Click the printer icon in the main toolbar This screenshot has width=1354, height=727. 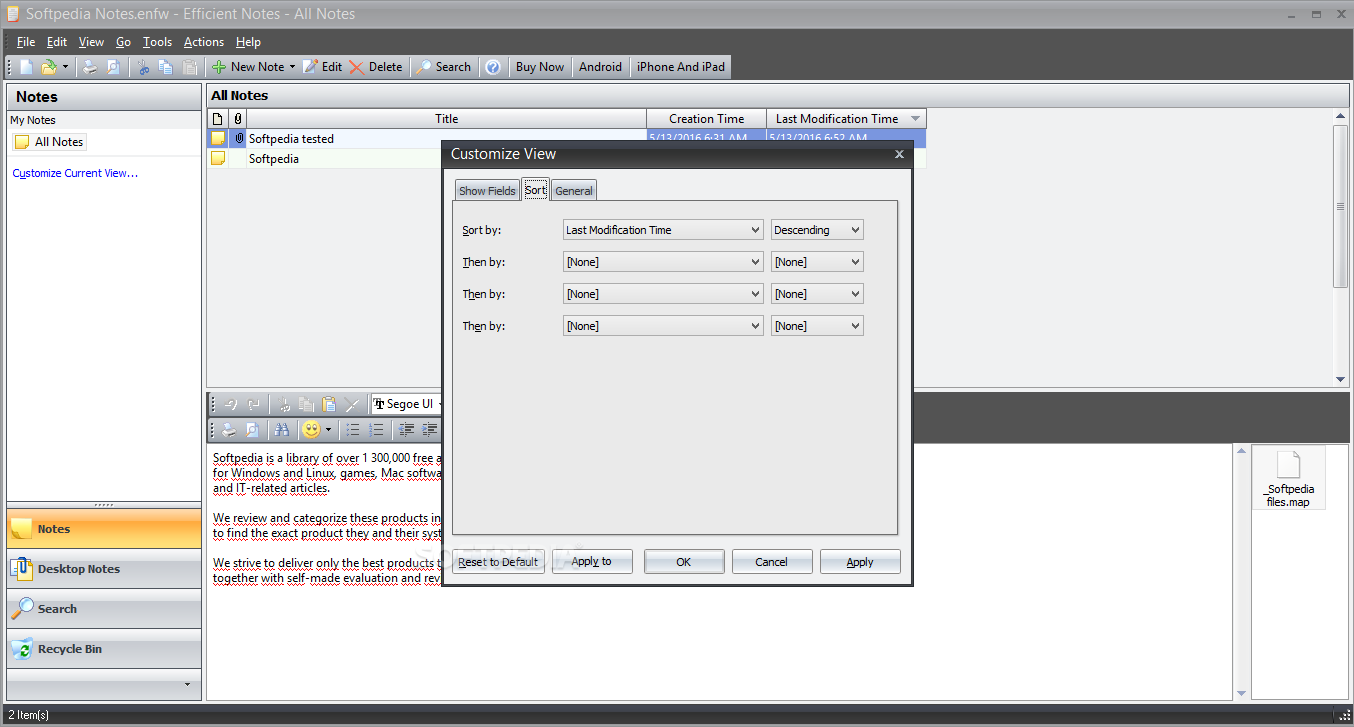[x=90, y=67]
